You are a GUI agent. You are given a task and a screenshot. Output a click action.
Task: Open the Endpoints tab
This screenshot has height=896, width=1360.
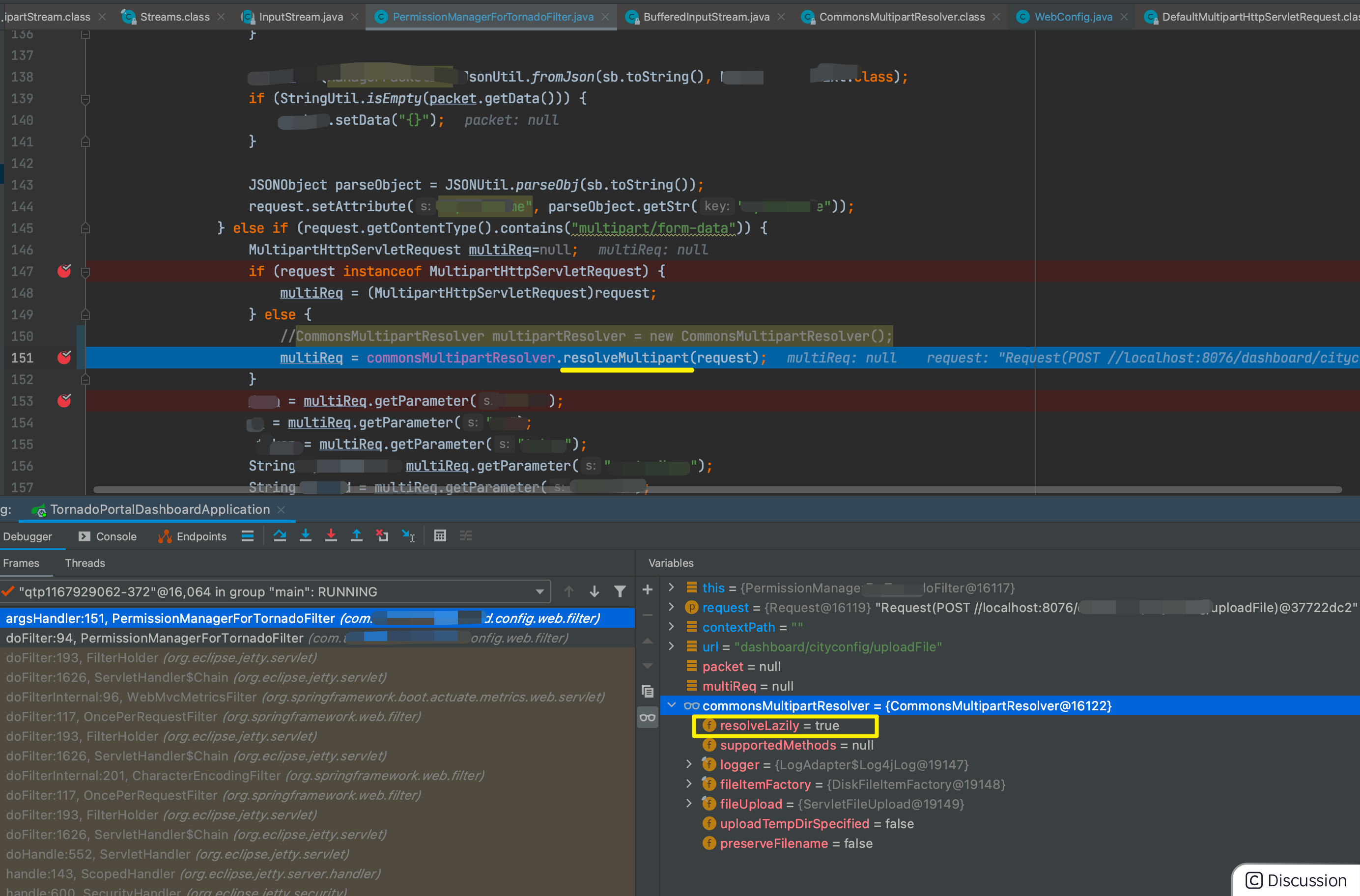point(193,536)
